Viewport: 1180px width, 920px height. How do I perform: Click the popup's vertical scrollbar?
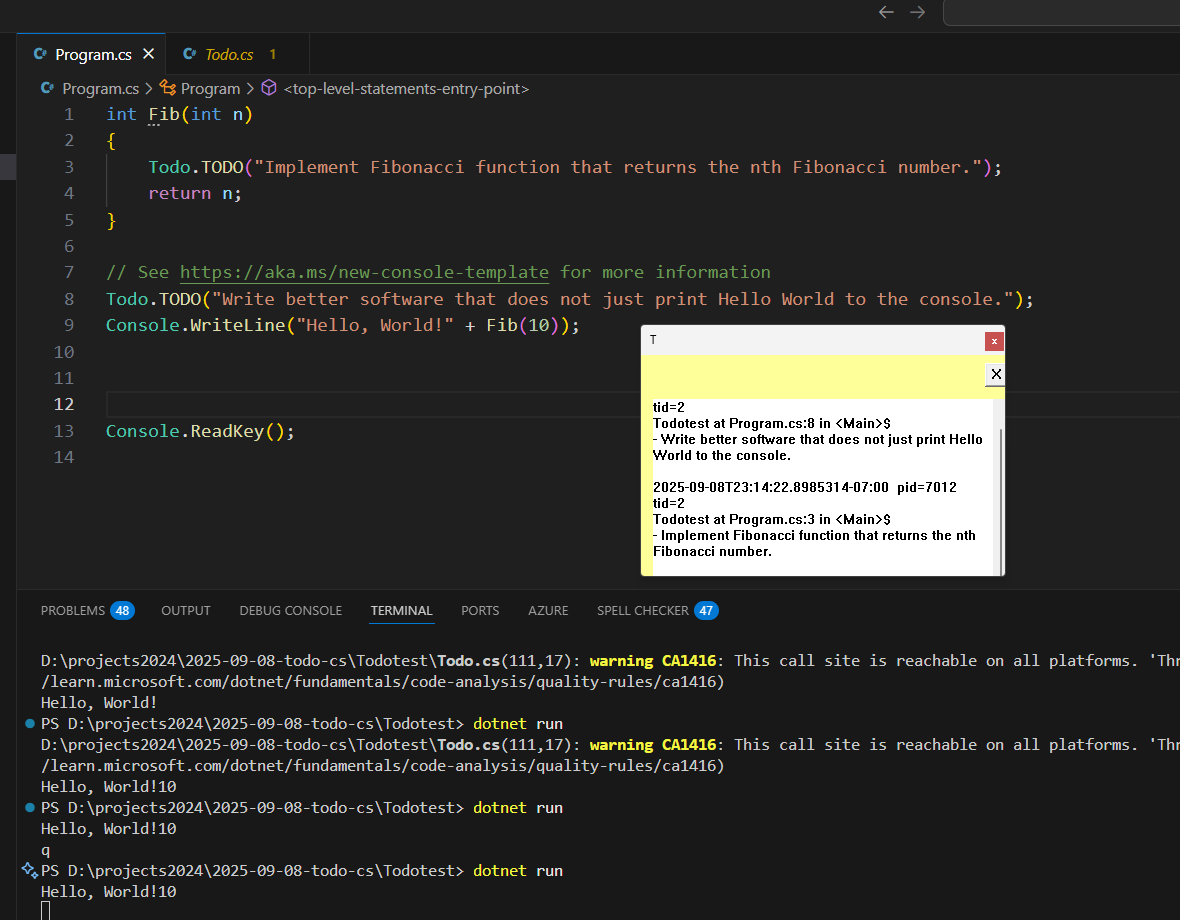(998, 485)
